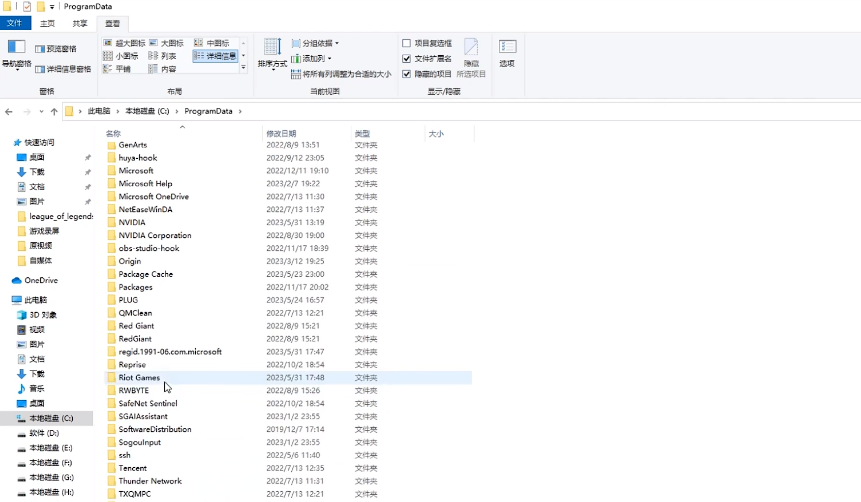Open Music (音乐) under This PC
861x502 pixels.
(x=31, y=388)
